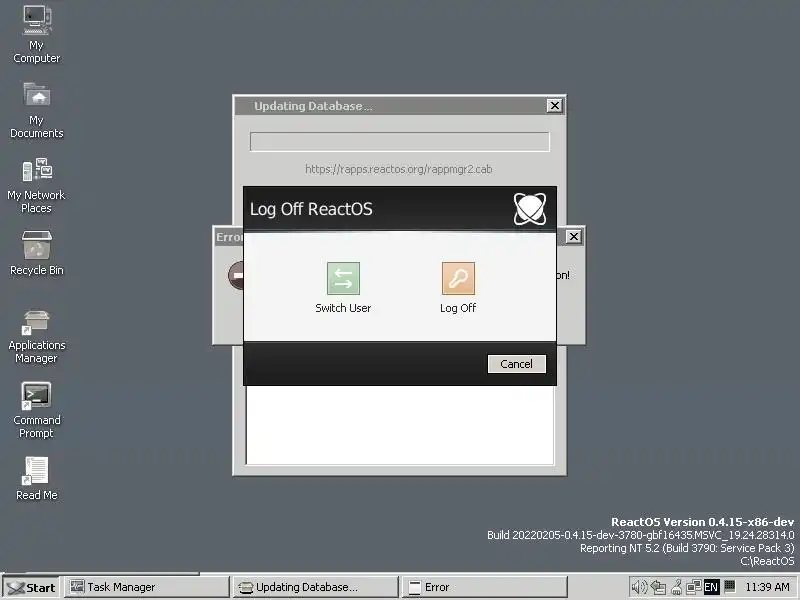Click the Log Off text label
Screen dimensions: 800x600
coord(458,308)
